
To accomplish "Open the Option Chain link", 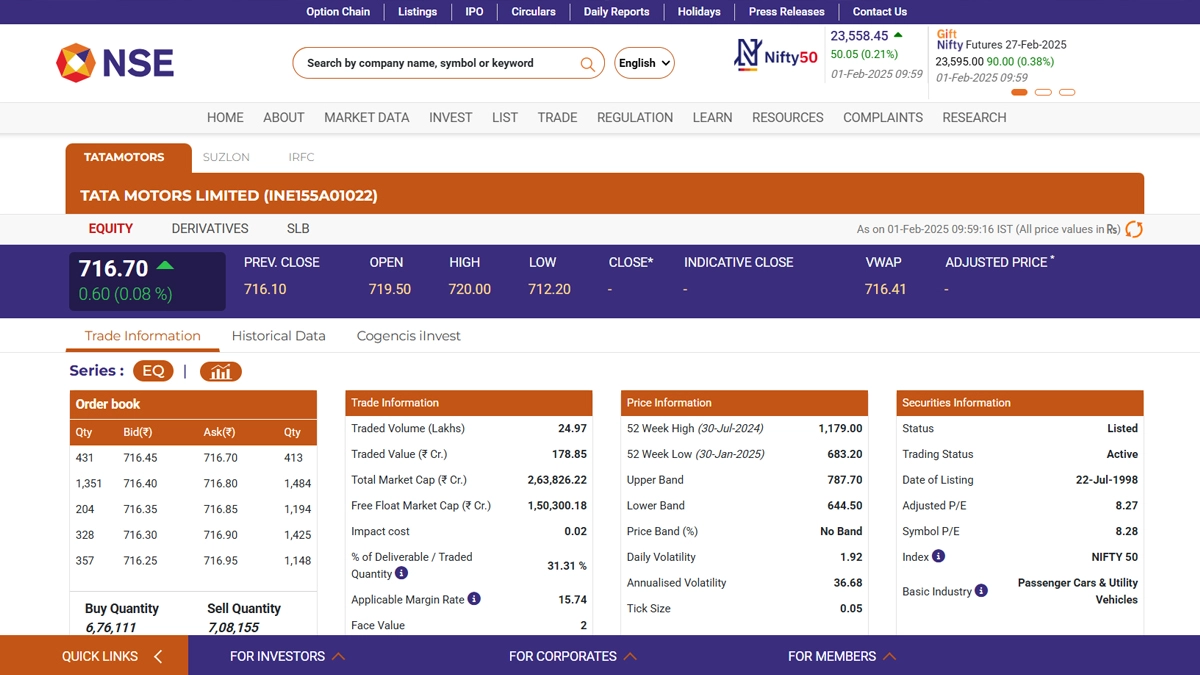I will tap(338, 12).
